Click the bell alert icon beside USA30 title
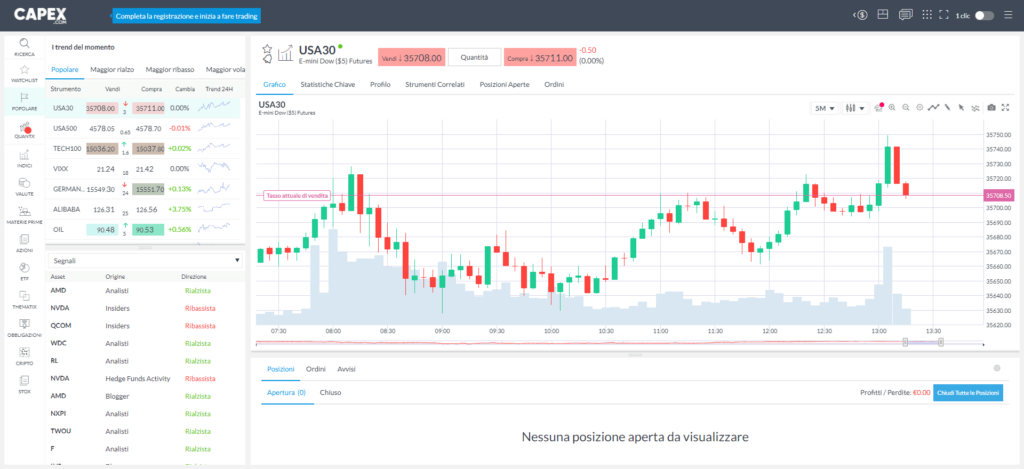The image size is (1024, 469). 266,60
